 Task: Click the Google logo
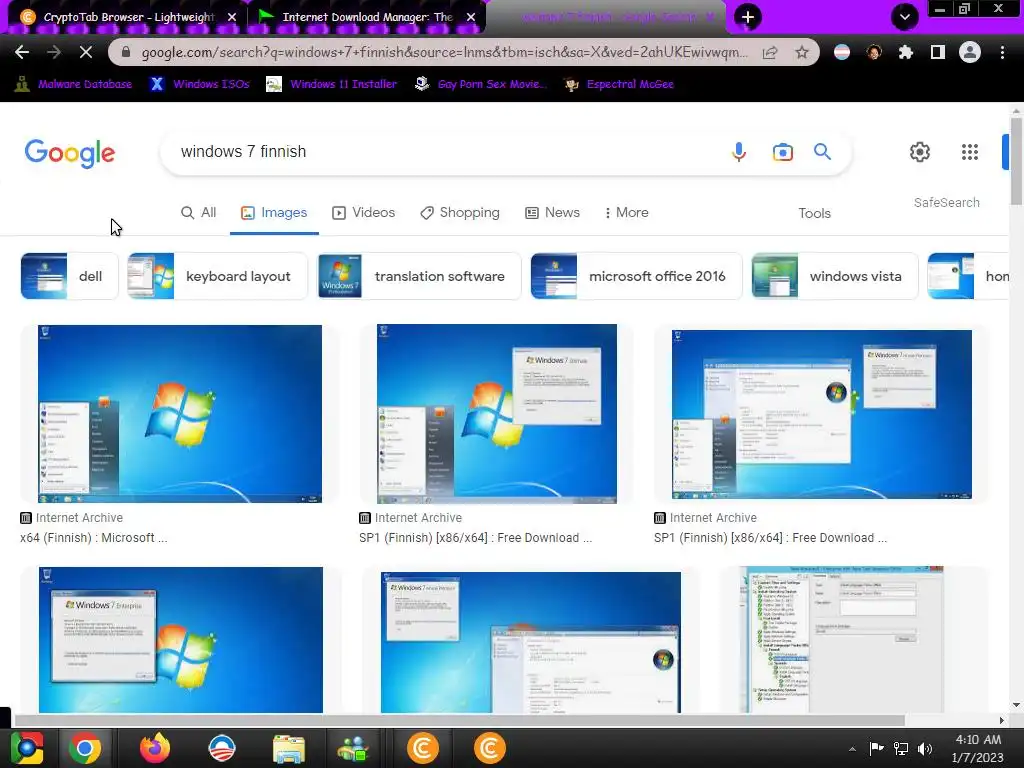(70, 153)
